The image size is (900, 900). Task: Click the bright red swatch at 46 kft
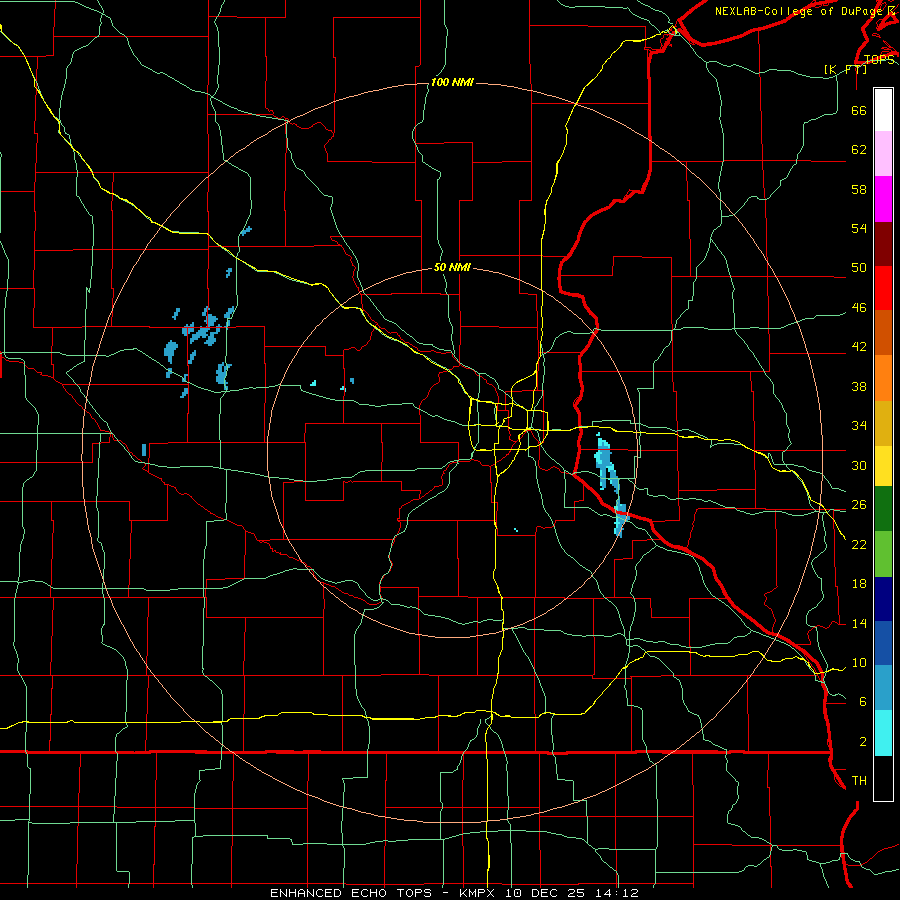pos(883,288)
